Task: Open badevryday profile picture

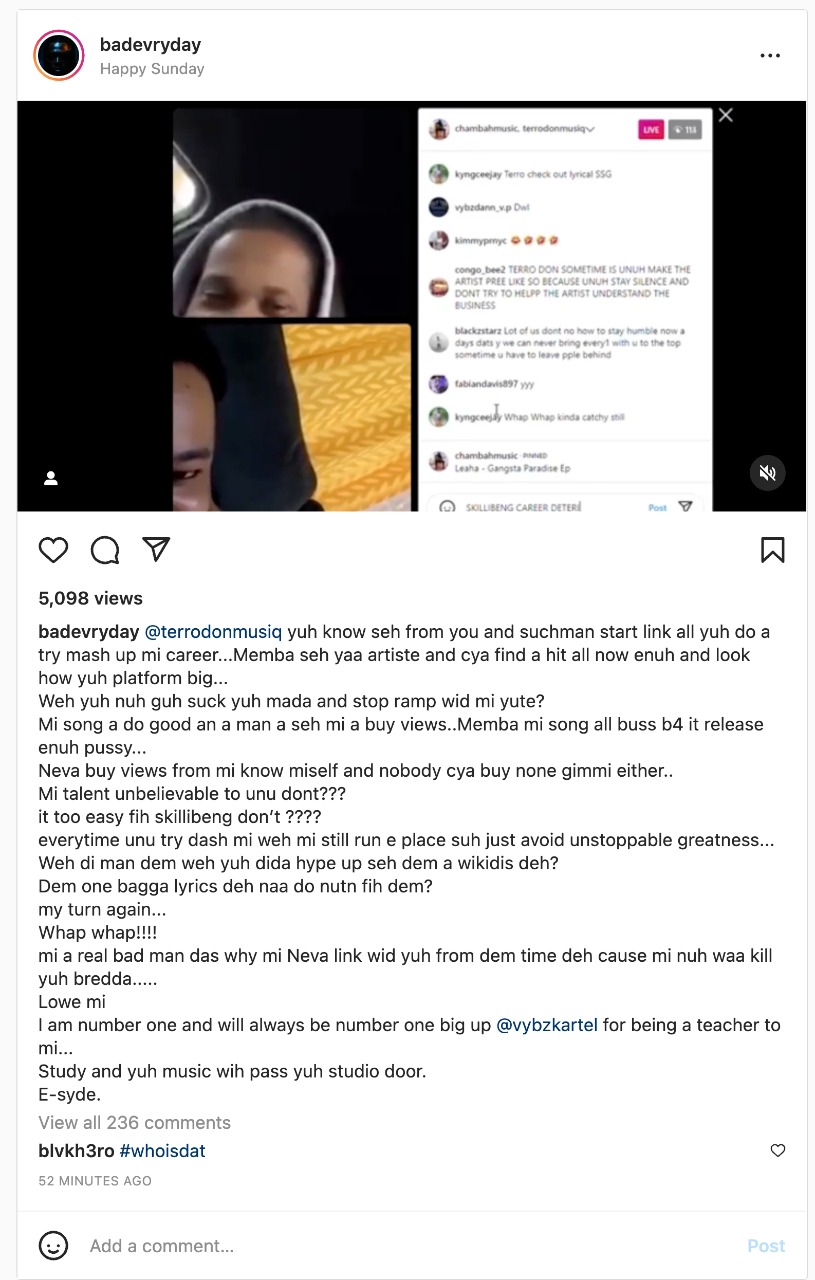Action: [59, 56]
